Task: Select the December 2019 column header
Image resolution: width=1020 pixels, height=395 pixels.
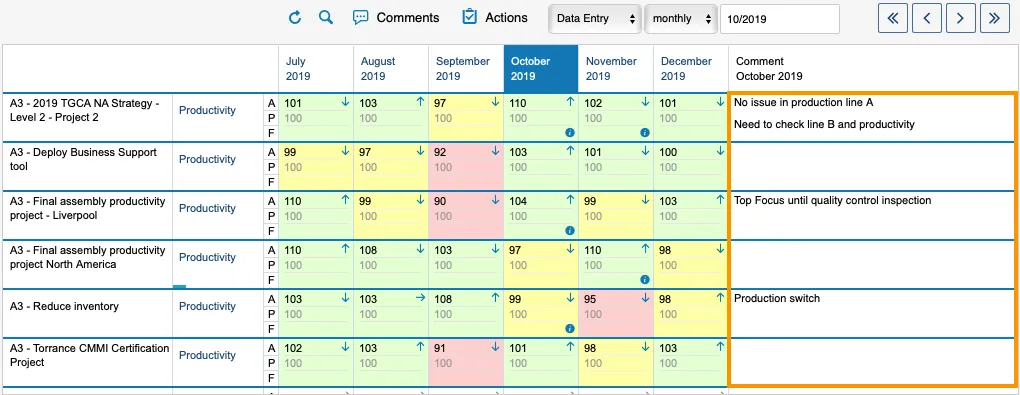Action: point(690,68)
